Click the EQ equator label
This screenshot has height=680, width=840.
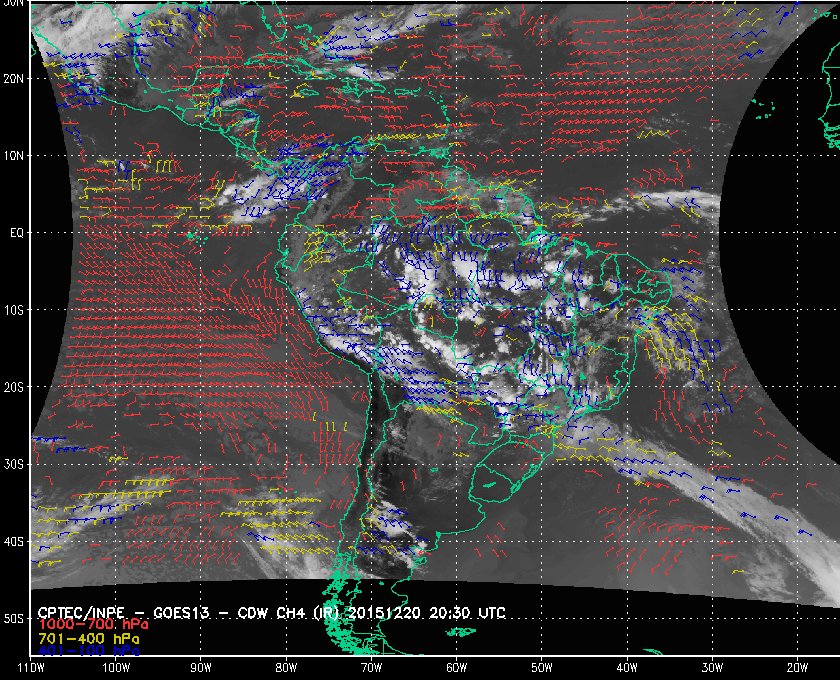(x=17, y=233)
